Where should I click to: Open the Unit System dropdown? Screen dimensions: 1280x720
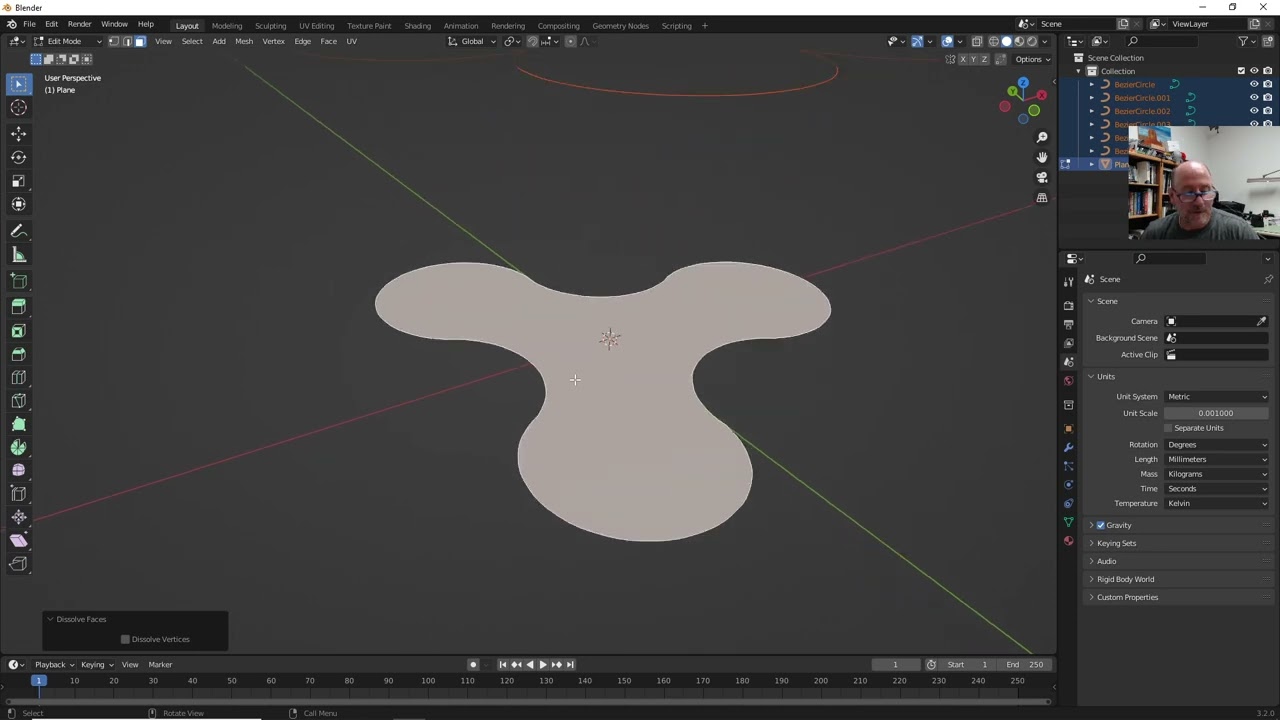pyautogui.click(x=1217, y=397)
